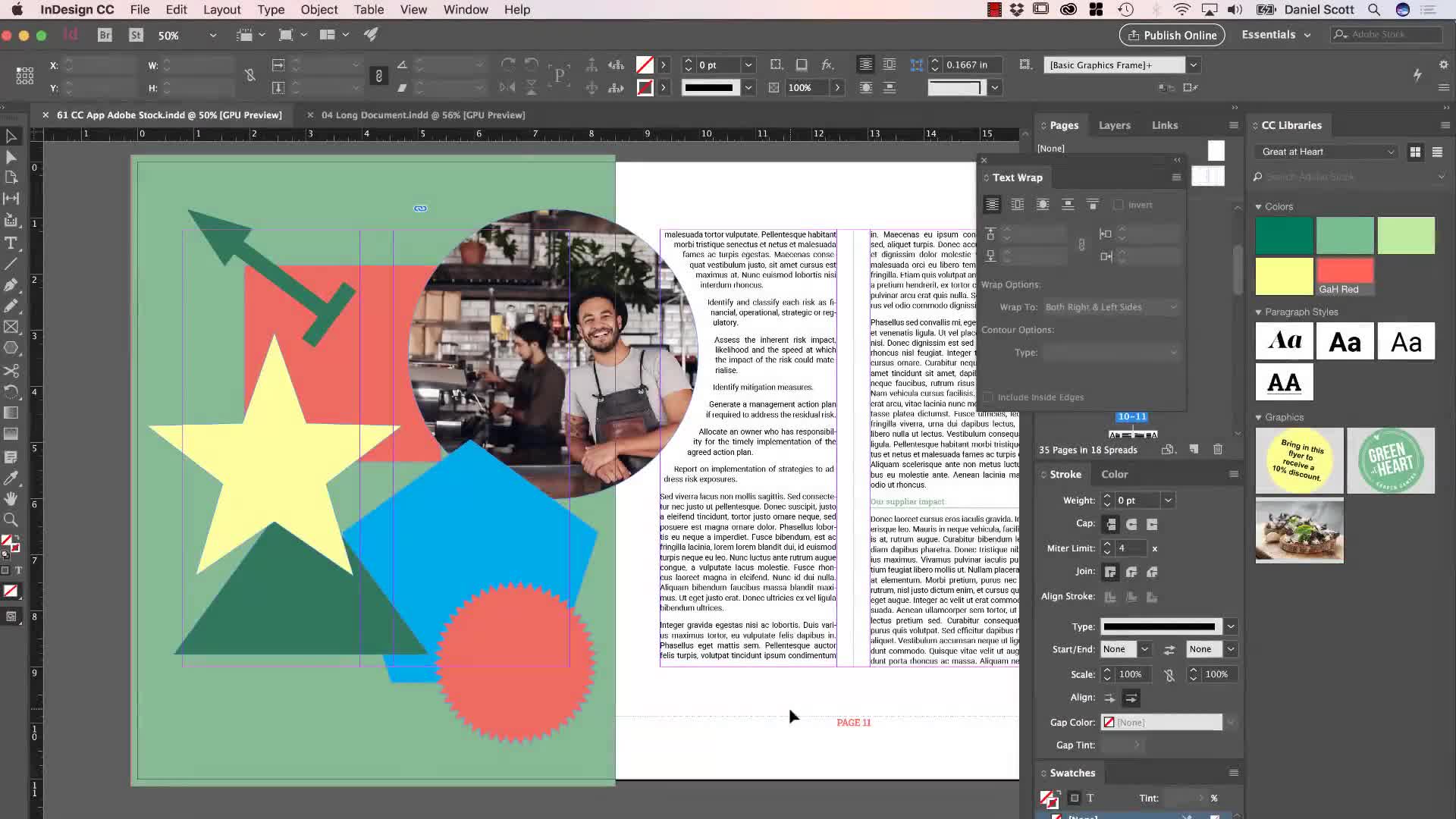Open the Layout menu

(221, 10)
